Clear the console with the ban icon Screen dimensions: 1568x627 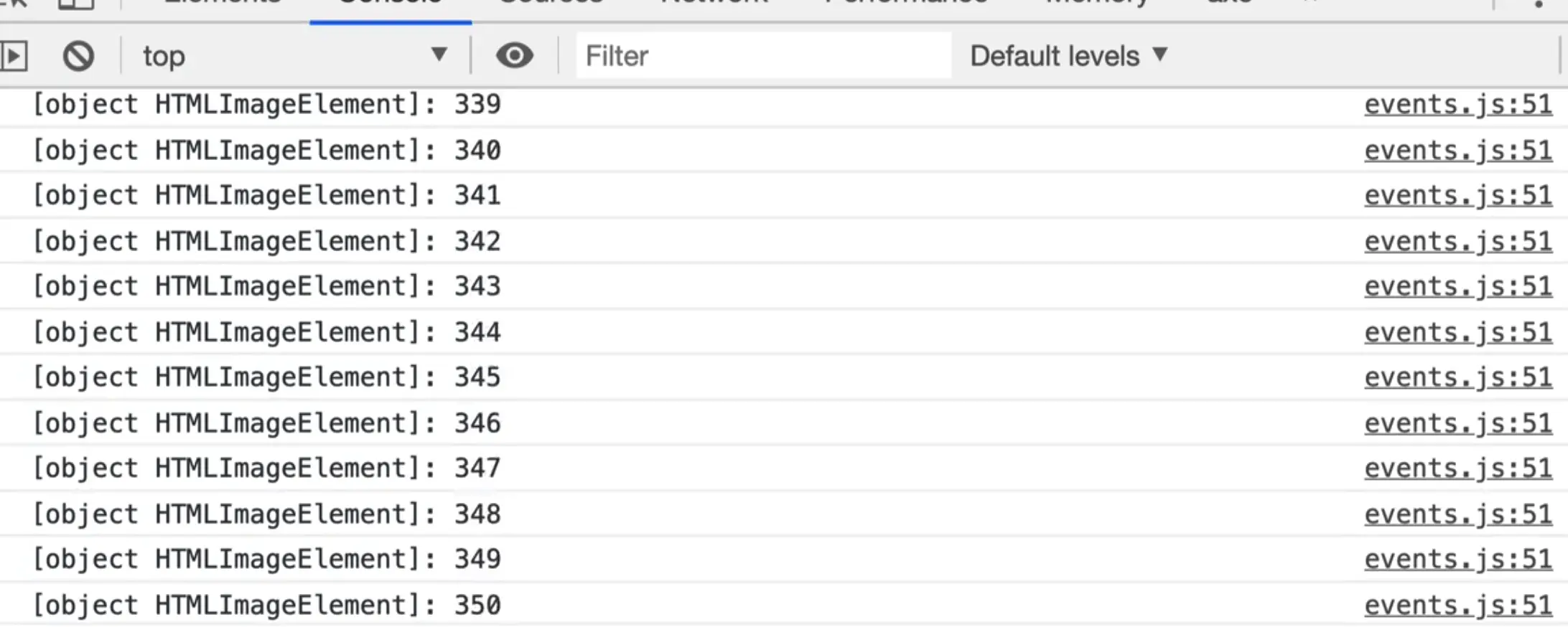(78, 56)
